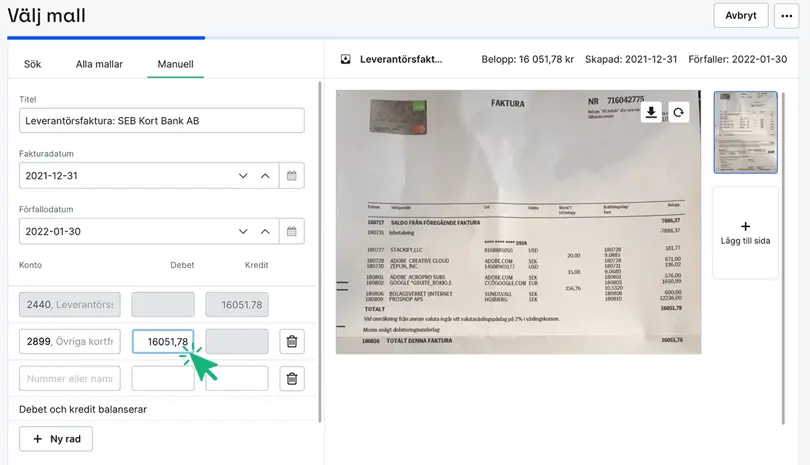Image resolution: width=810 pixels, height=465 pixels.
Task: Click the debit field showing 16051,78
Action: coord(163,342)
